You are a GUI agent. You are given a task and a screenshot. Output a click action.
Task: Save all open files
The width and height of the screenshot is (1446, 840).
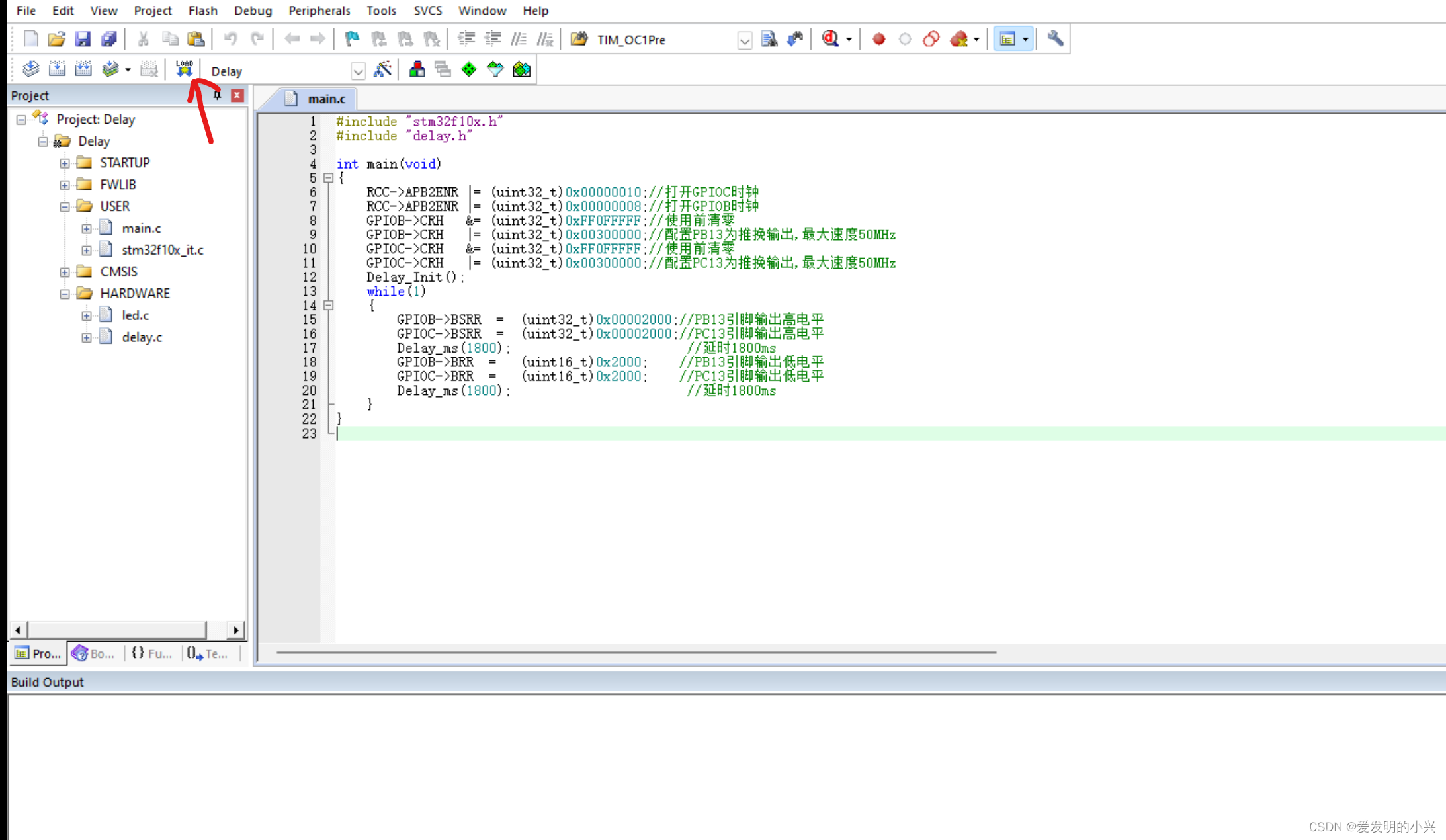pyautogui.click(x=108, y=39)
